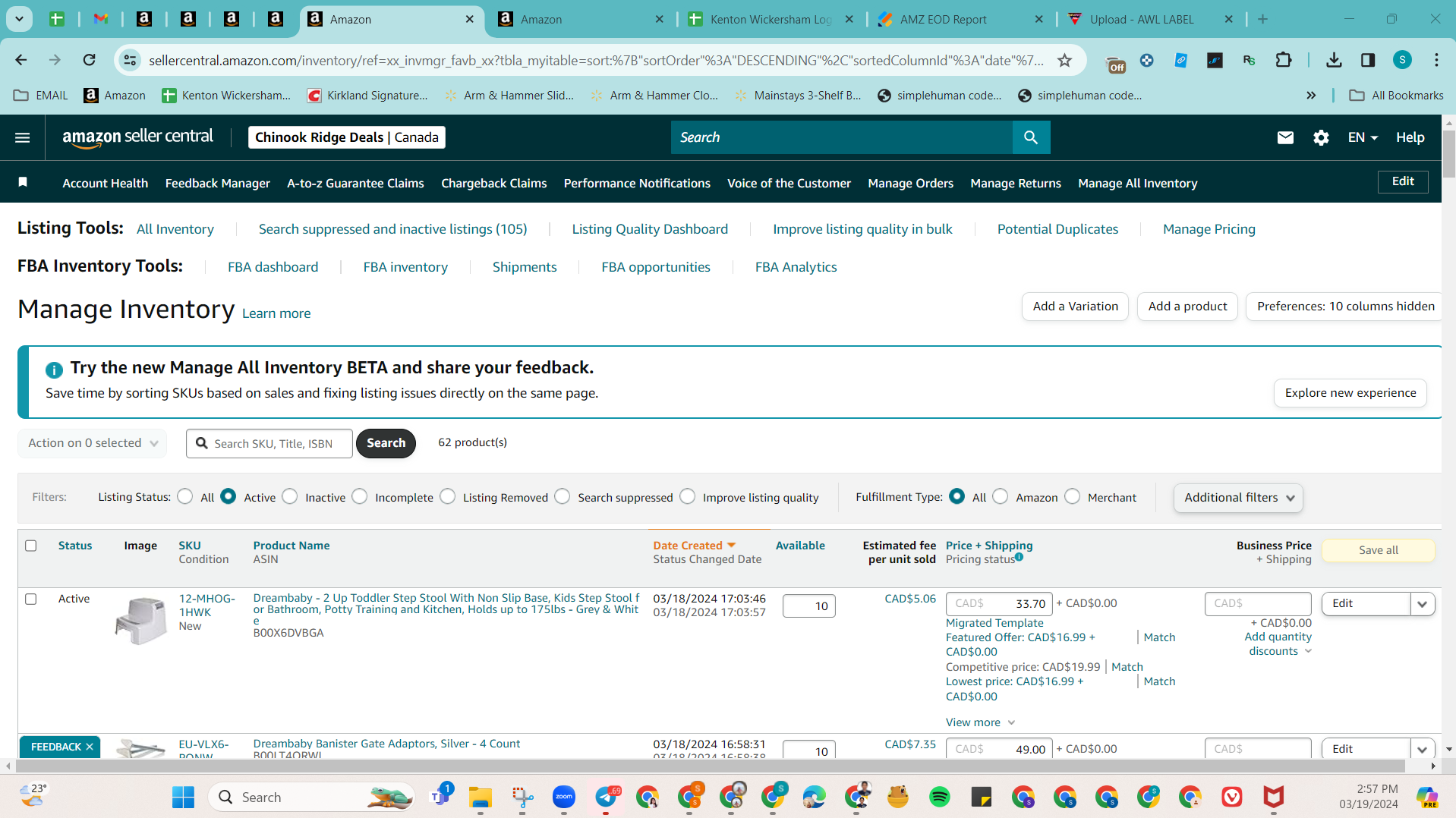Open Microsoft Teams from the taskbar
This screenshot has width=1456, height=818.
[x=440, y=795]
